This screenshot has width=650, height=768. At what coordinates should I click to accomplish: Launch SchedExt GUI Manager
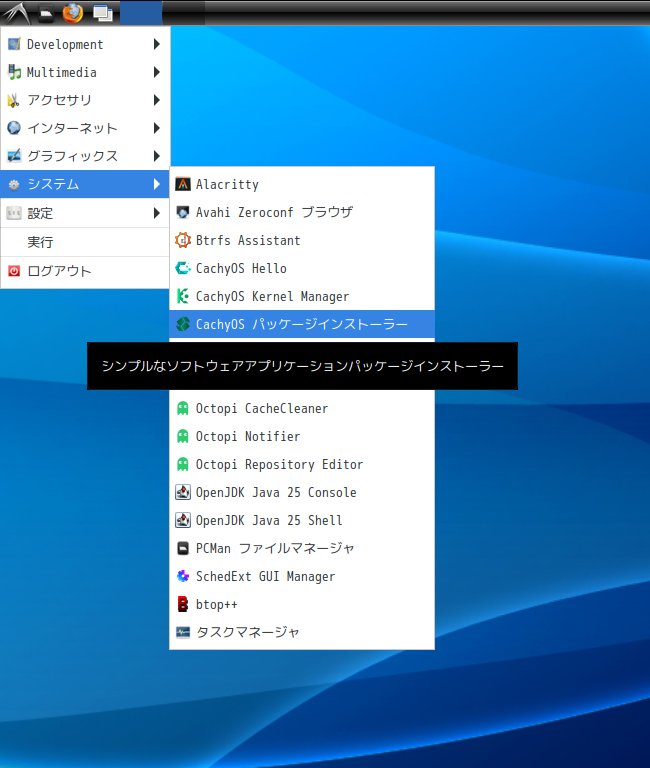coord(302,576)
